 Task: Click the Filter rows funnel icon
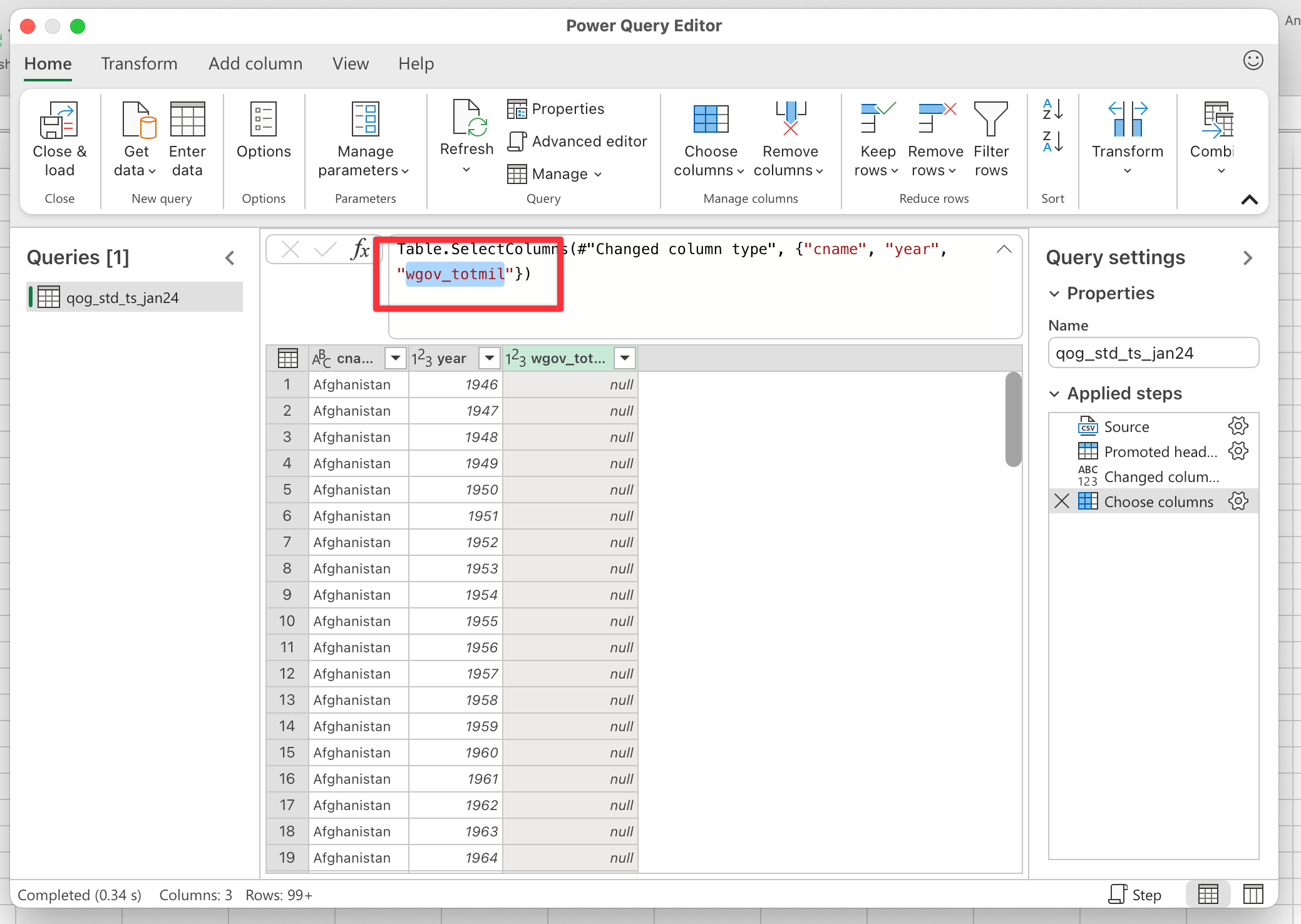pos(991,119)
